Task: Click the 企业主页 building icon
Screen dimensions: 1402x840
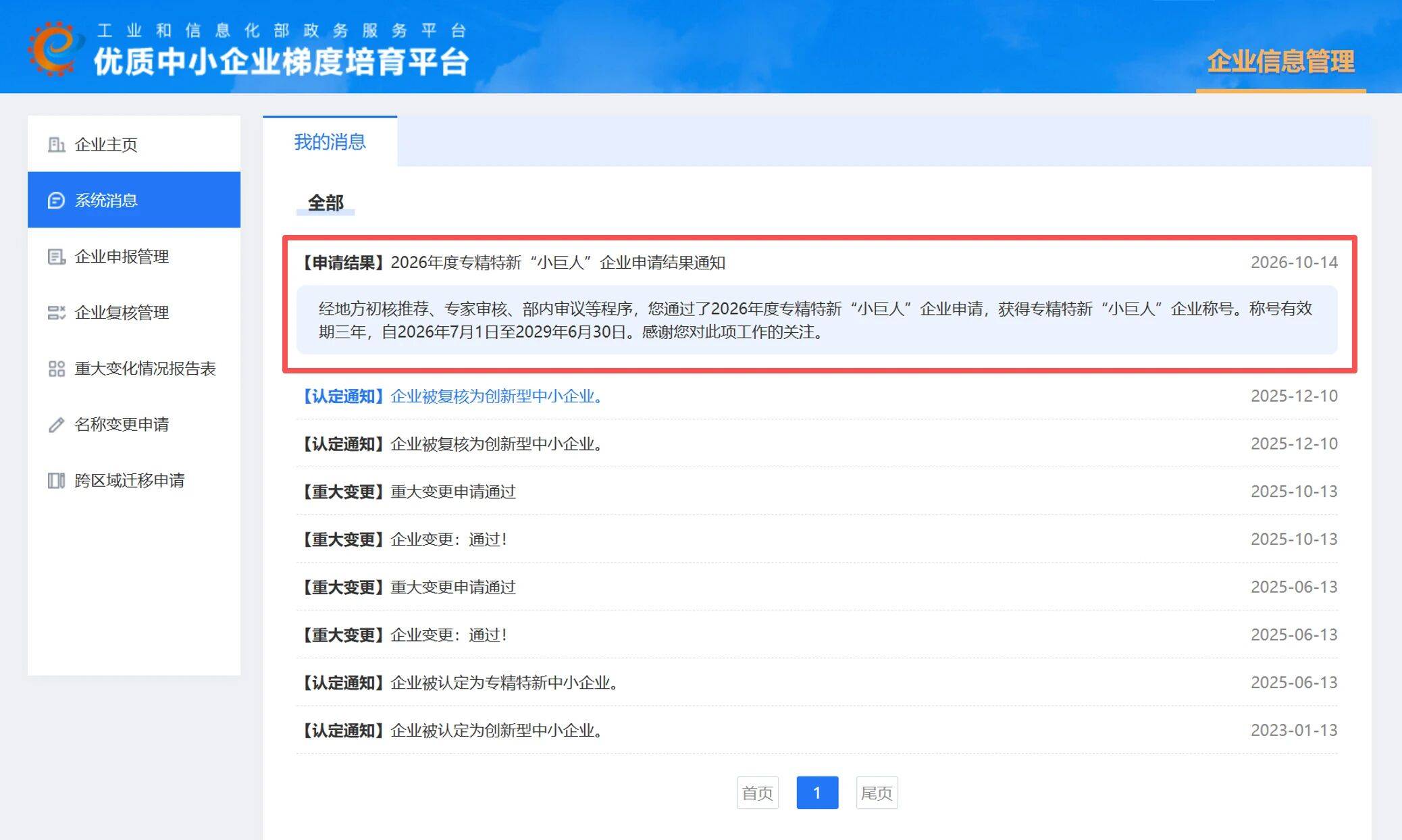Action: click(57, 145)
